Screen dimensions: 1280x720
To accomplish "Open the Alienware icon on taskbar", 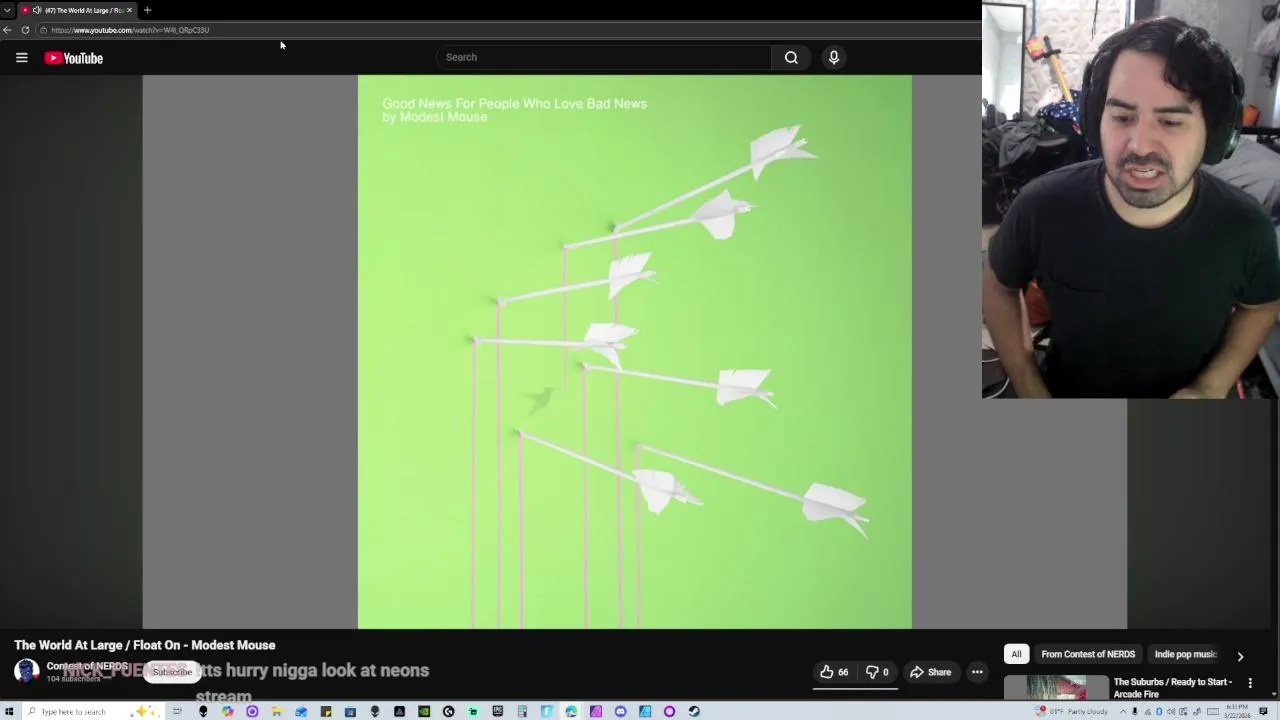I will (203, 711).
